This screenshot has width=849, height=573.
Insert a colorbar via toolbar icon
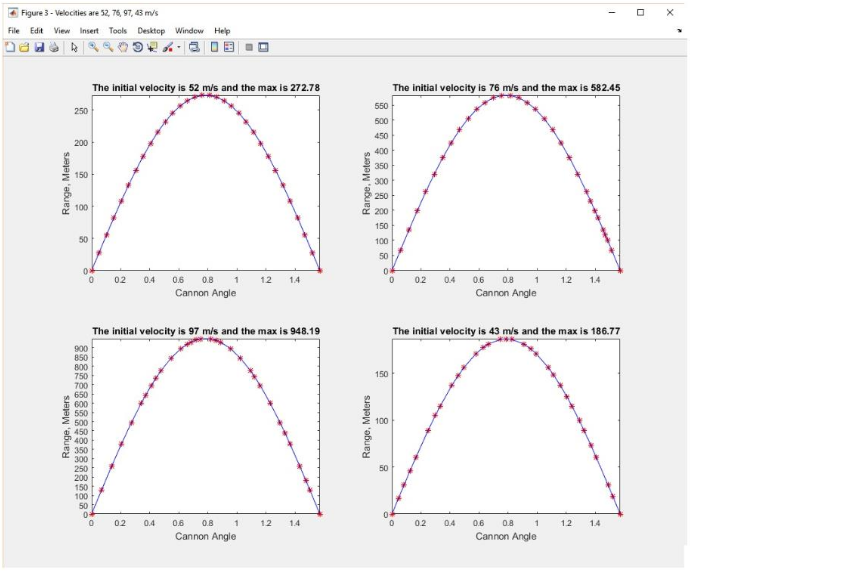click(x=214, y=47)
